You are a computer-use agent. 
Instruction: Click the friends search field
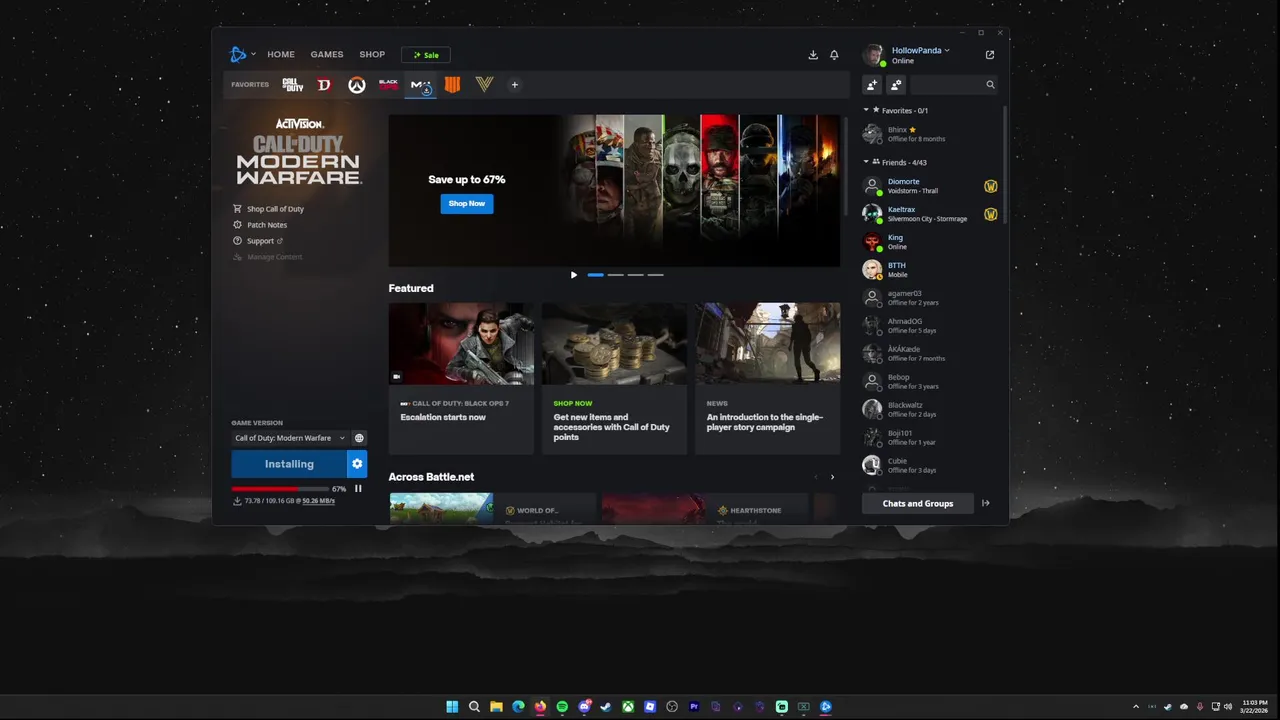(947, 85)
